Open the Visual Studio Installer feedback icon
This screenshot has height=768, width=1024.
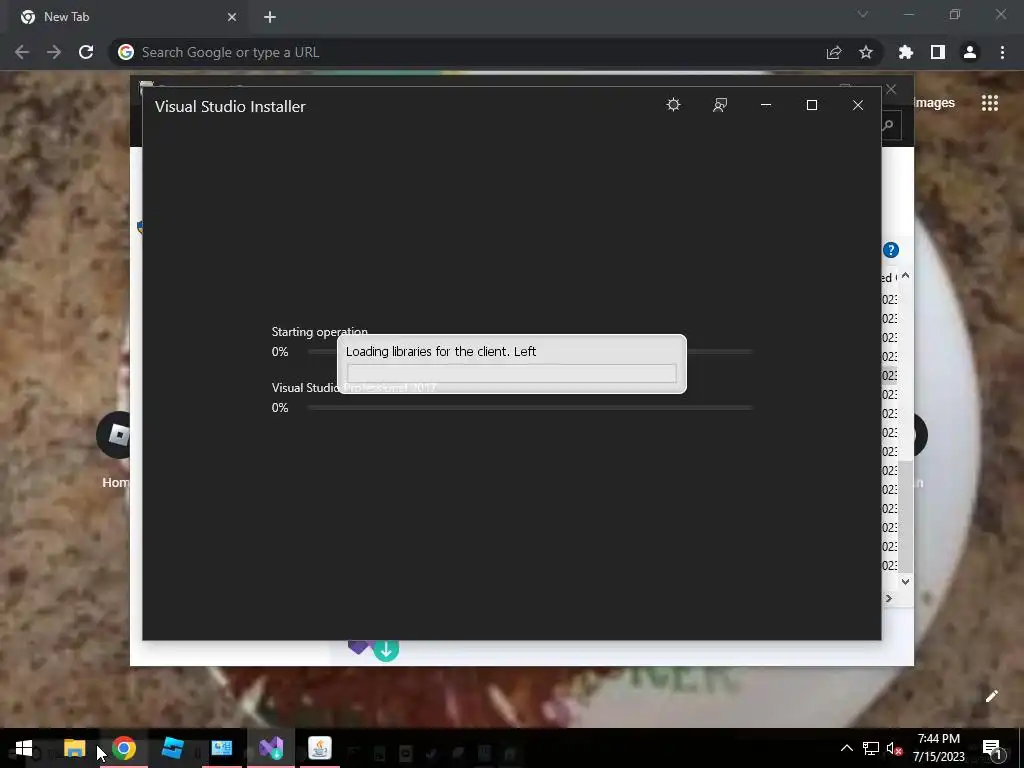pos(720,105)
